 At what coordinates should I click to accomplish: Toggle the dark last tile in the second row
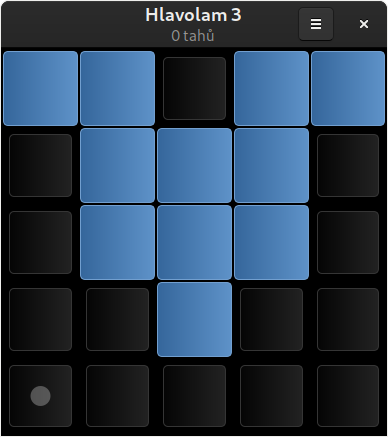(x=348, y=165)
